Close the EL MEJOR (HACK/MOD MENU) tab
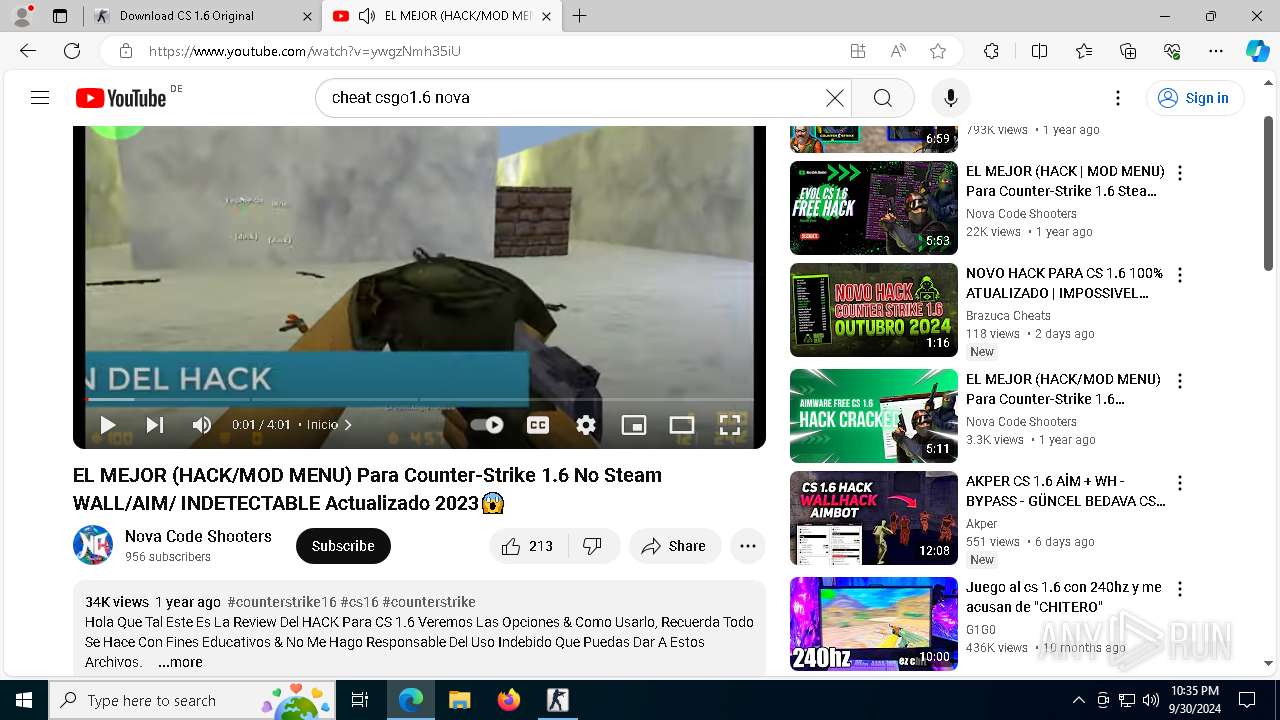The image size is (1280, 720). 546,16
